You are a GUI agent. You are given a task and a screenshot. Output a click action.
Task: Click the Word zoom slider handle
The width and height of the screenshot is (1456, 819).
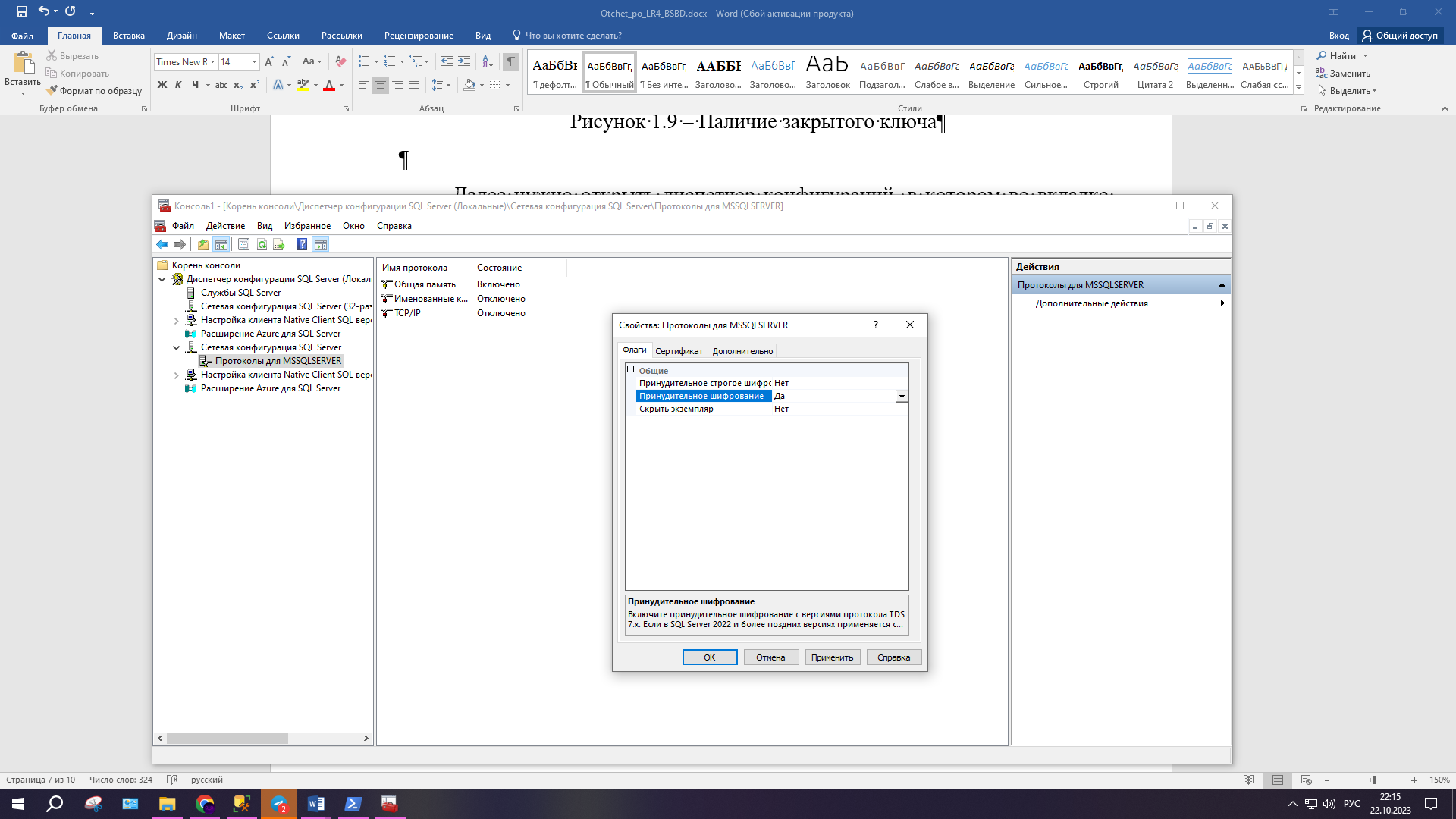tap(1374, 780)
